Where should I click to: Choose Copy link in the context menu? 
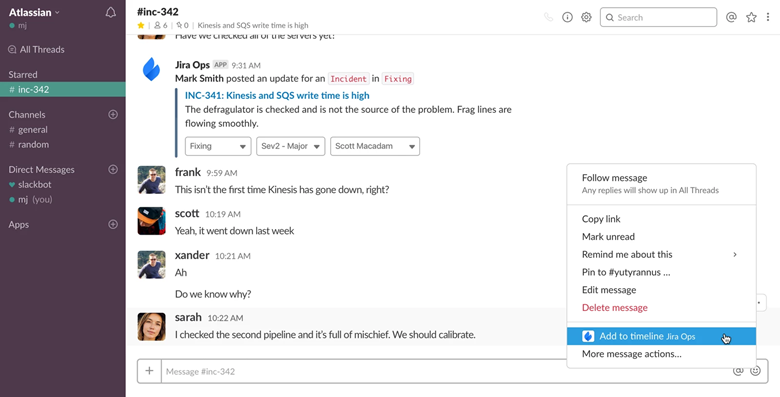(x=662, y=219)
